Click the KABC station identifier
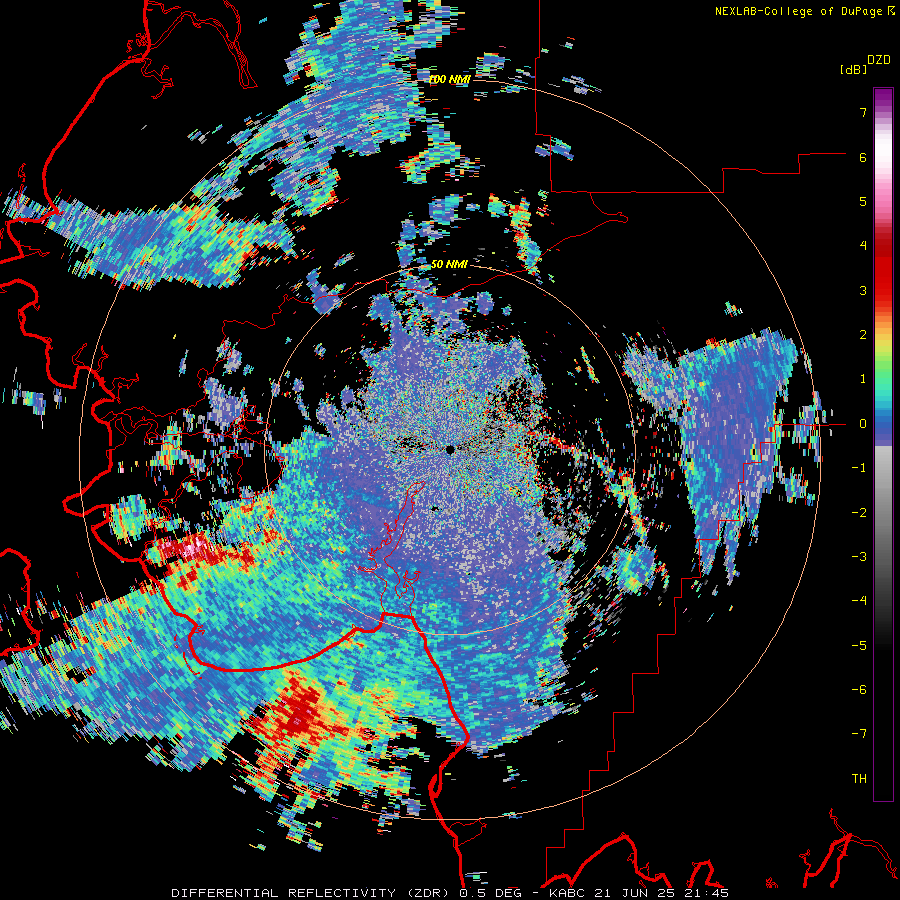 click(568, 893)
